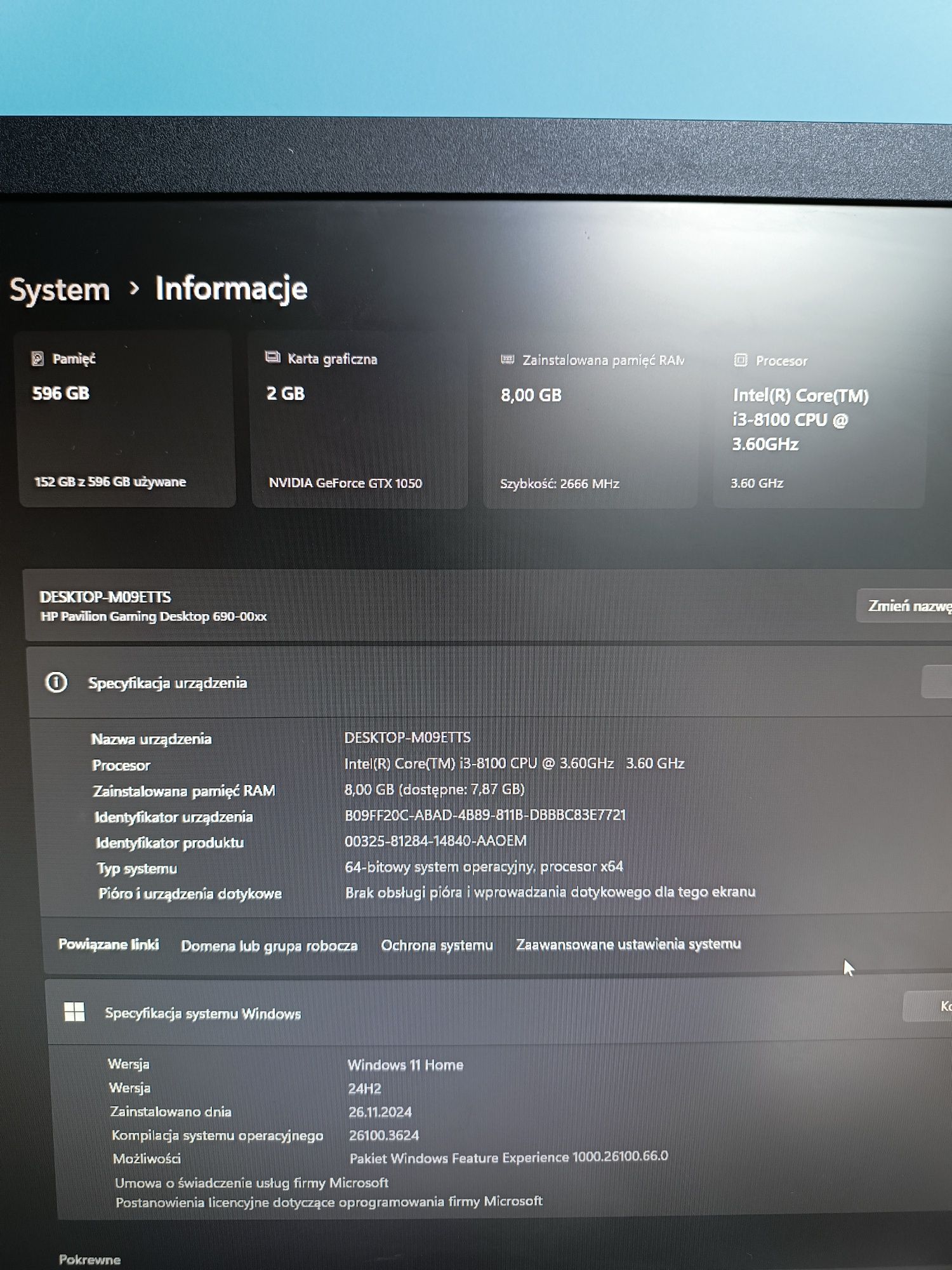Click the copy button for device specification
Screen dimensions: 952x1270
pyautogui.click(x=937, y=681)
